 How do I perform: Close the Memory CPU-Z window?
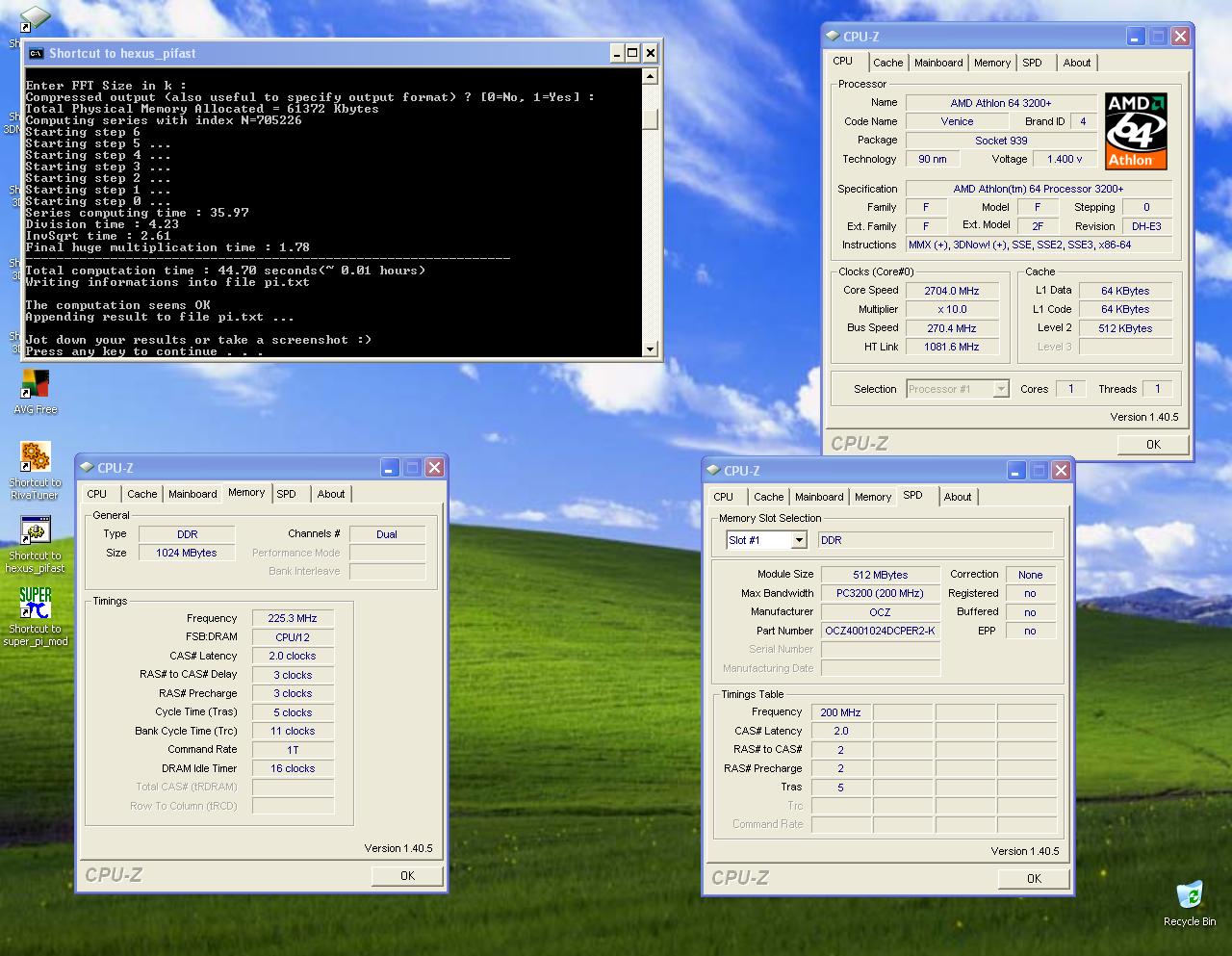point(434,468)
